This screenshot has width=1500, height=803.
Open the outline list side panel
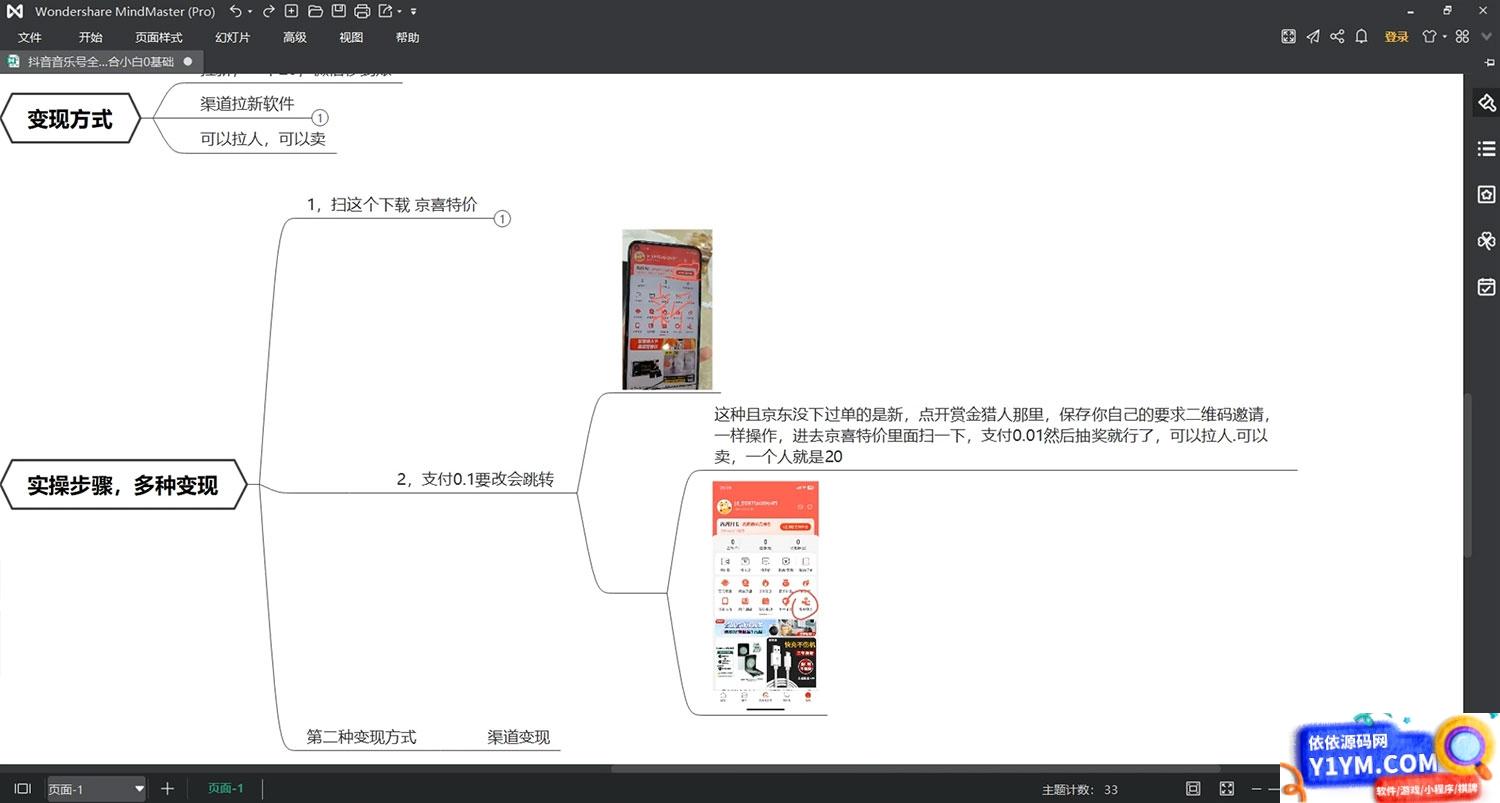pos(1486,149)
